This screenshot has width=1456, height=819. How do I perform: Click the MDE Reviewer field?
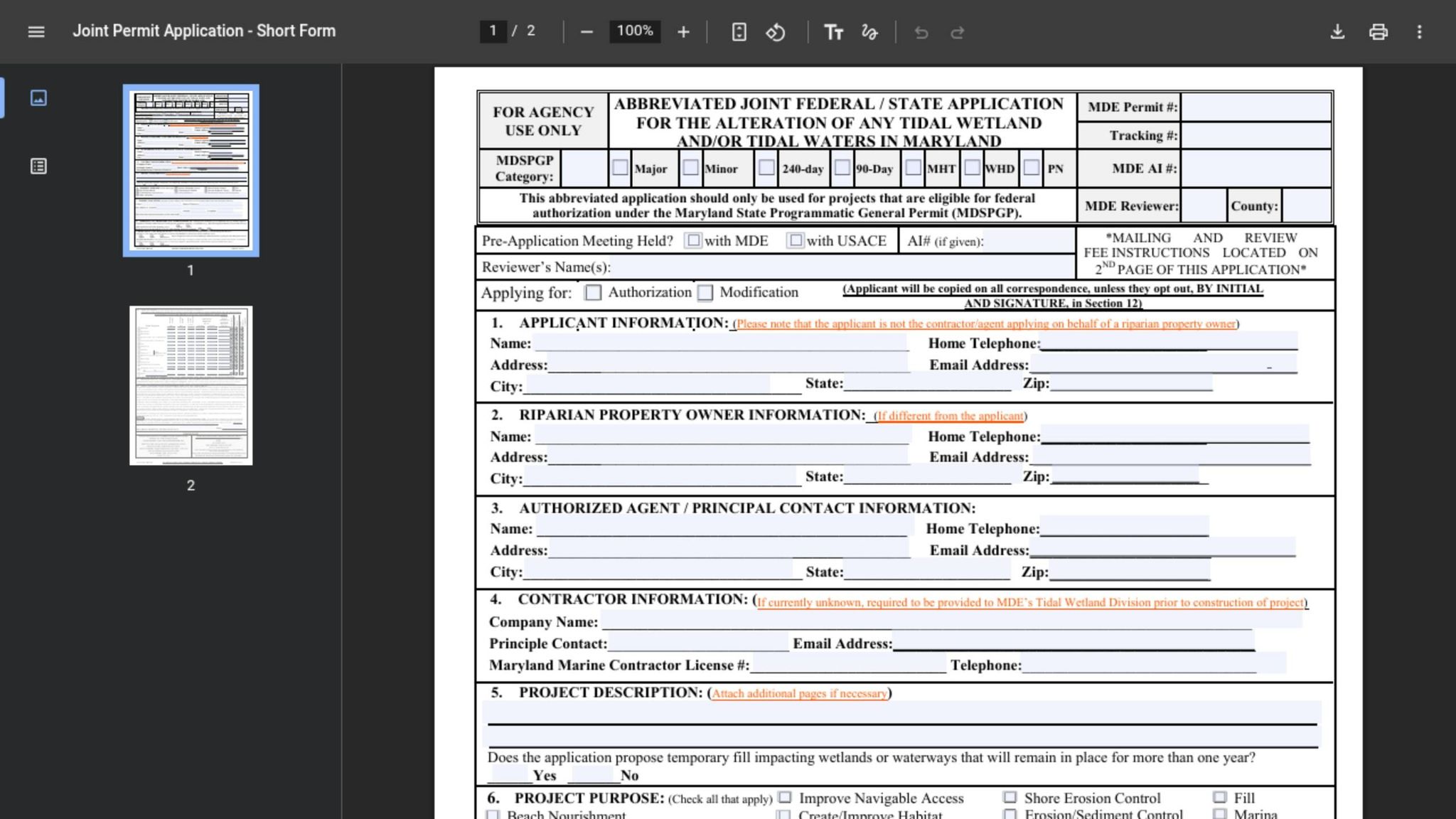click(1204, 206)
